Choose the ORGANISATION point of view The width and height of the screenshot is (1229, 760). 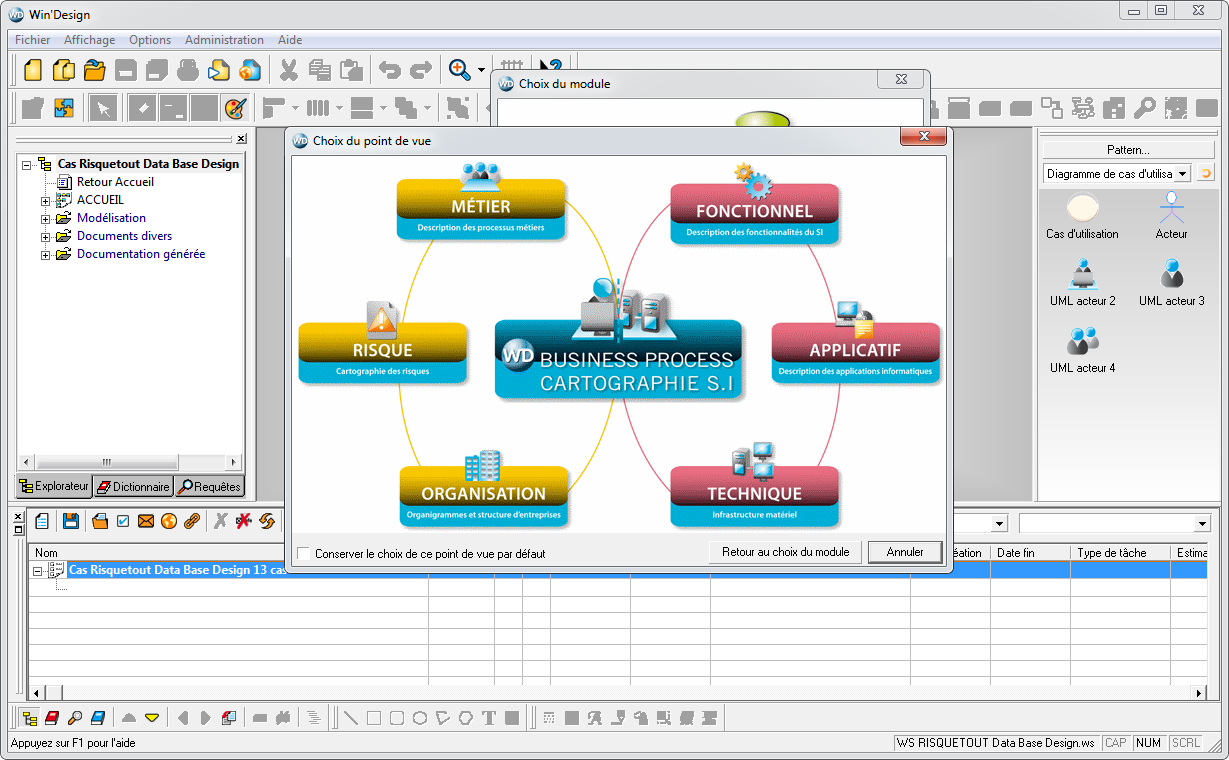pyautogui.click(x=484, y=496)
